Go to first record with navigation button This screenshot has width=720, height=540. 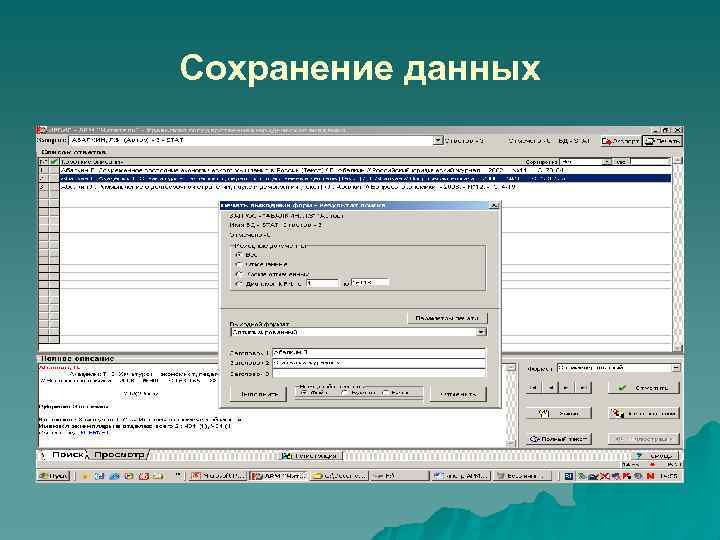[x=533, y=388]
